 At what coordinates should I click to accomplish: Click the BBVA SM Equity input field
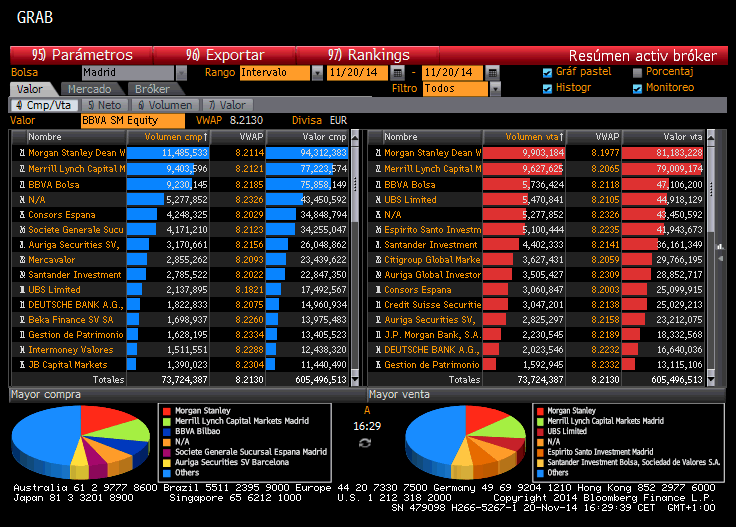pyautogui.click(x=132, y=121)
